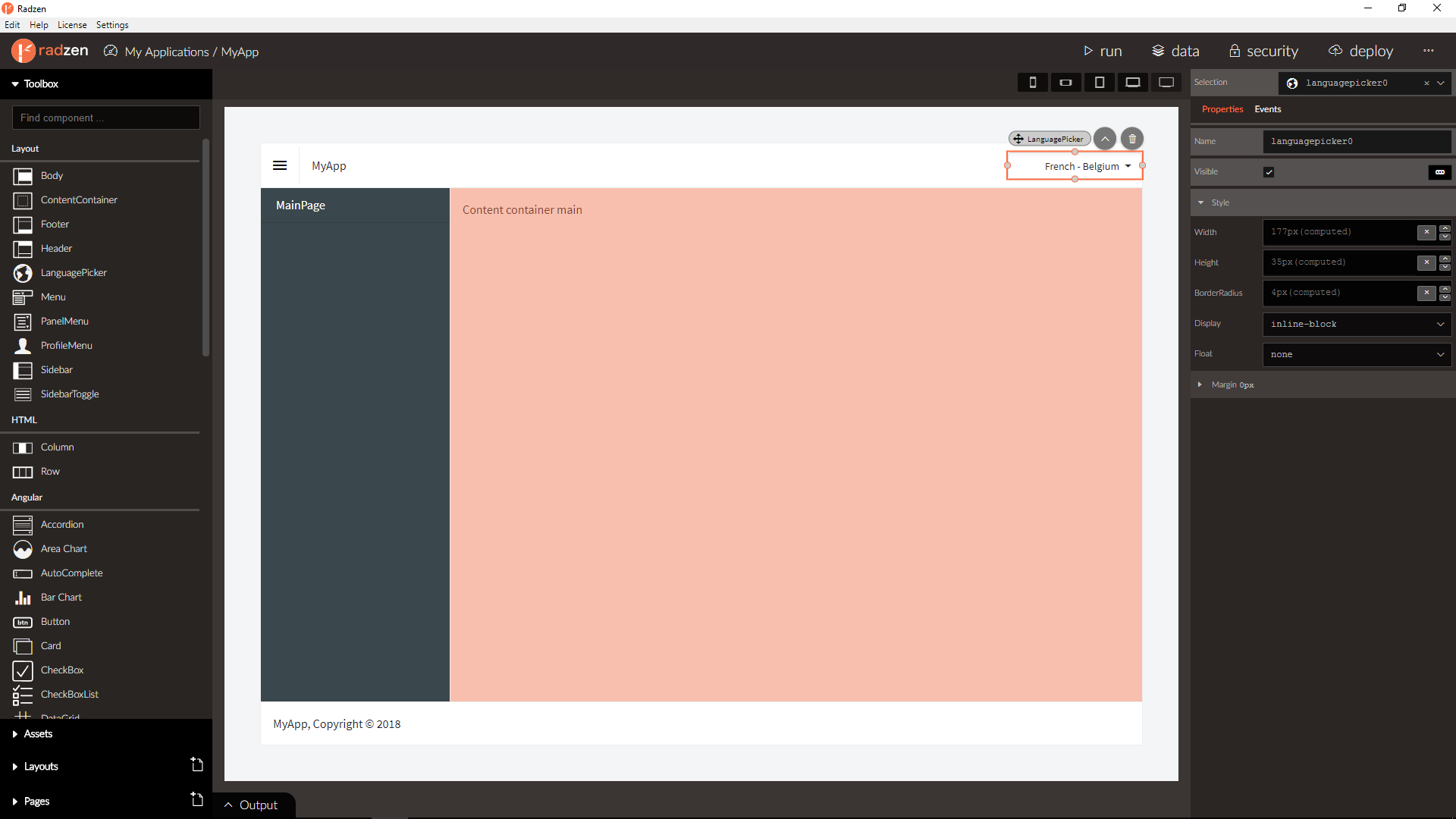
Task: Select the mobile landscape device preview icon
Action: tap(1065, 83)
